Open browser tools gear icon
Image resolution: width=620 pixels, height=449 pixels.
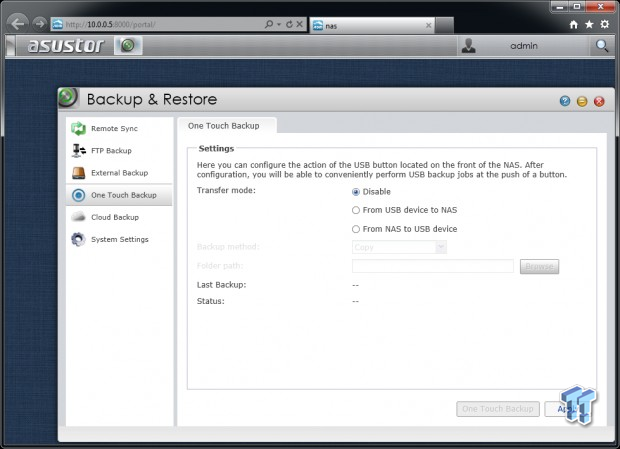[605, 24]
